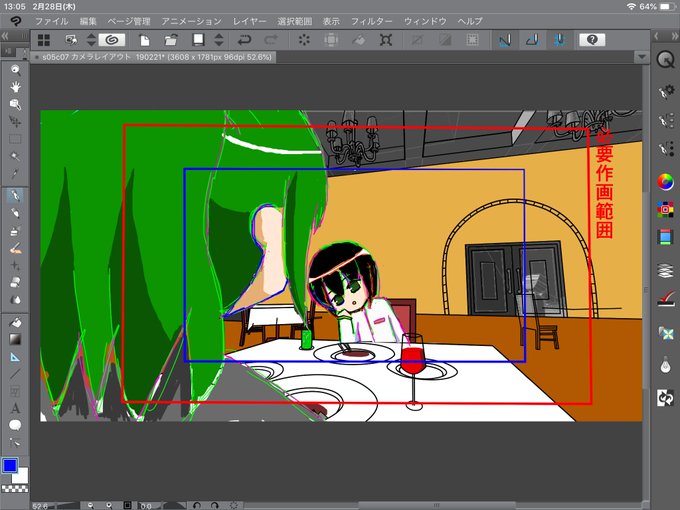This screenshot has height=510, width=680.
Task: Click the zoom out magnifier in status bar
Action: tap(91, 505)
